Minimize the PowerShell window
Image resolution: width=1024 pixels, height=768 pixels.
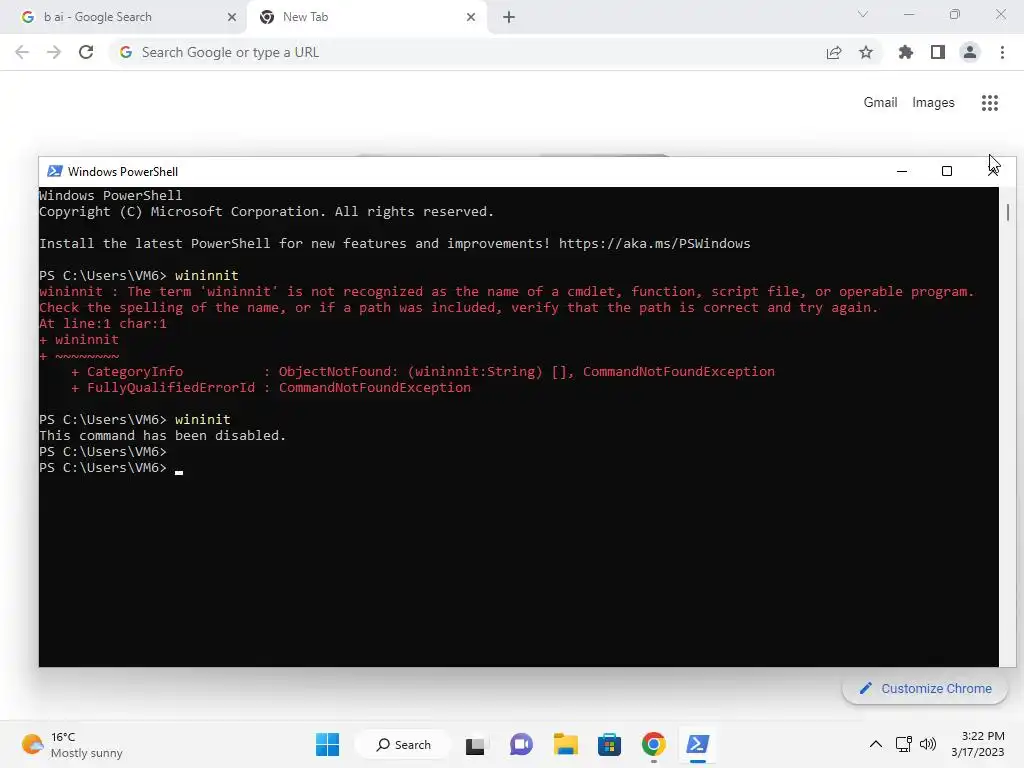902,171
